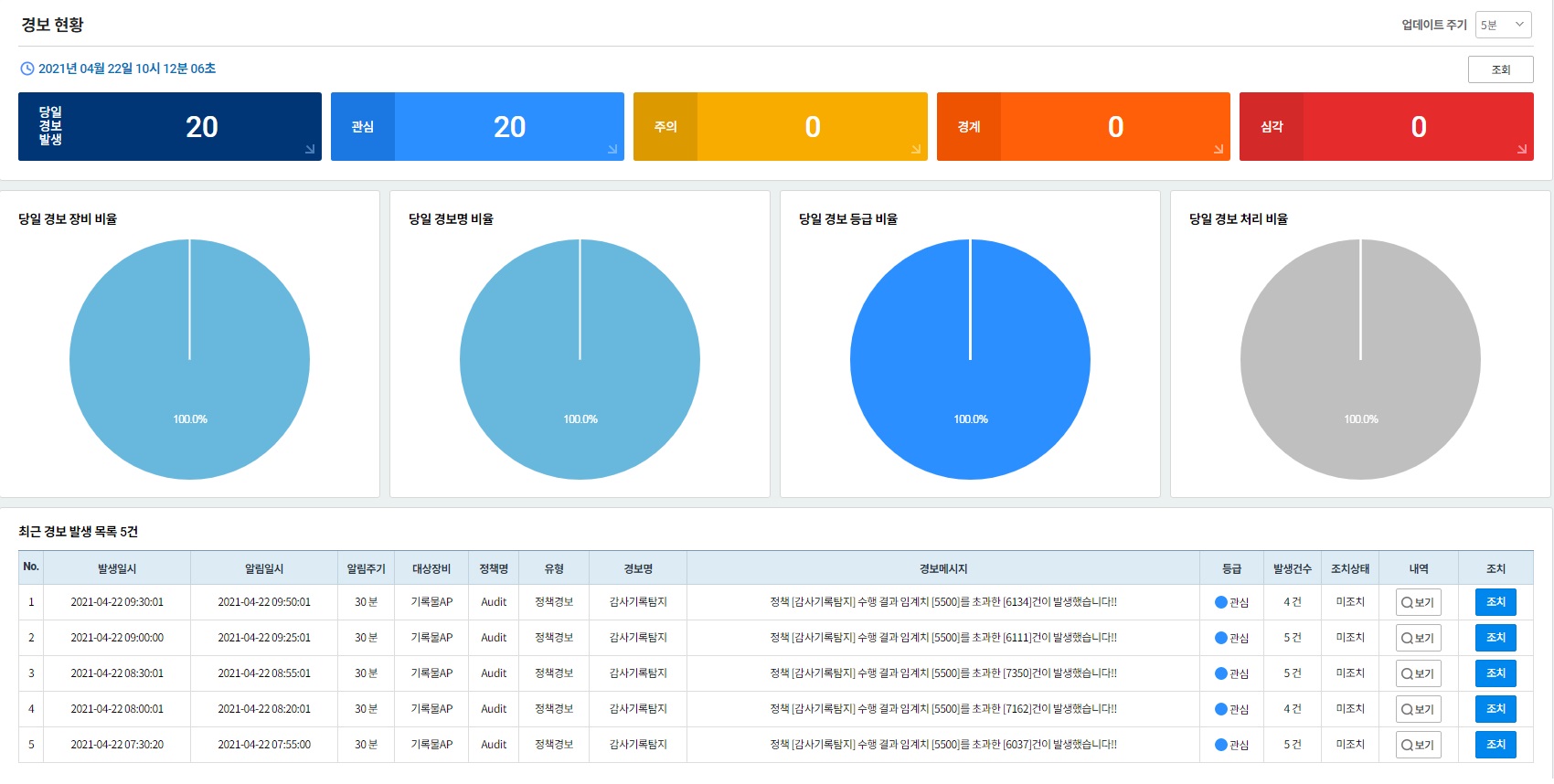Click magnifier 보기 button in row 3
Viewport: 1554px width, 784px height.
1418,673
